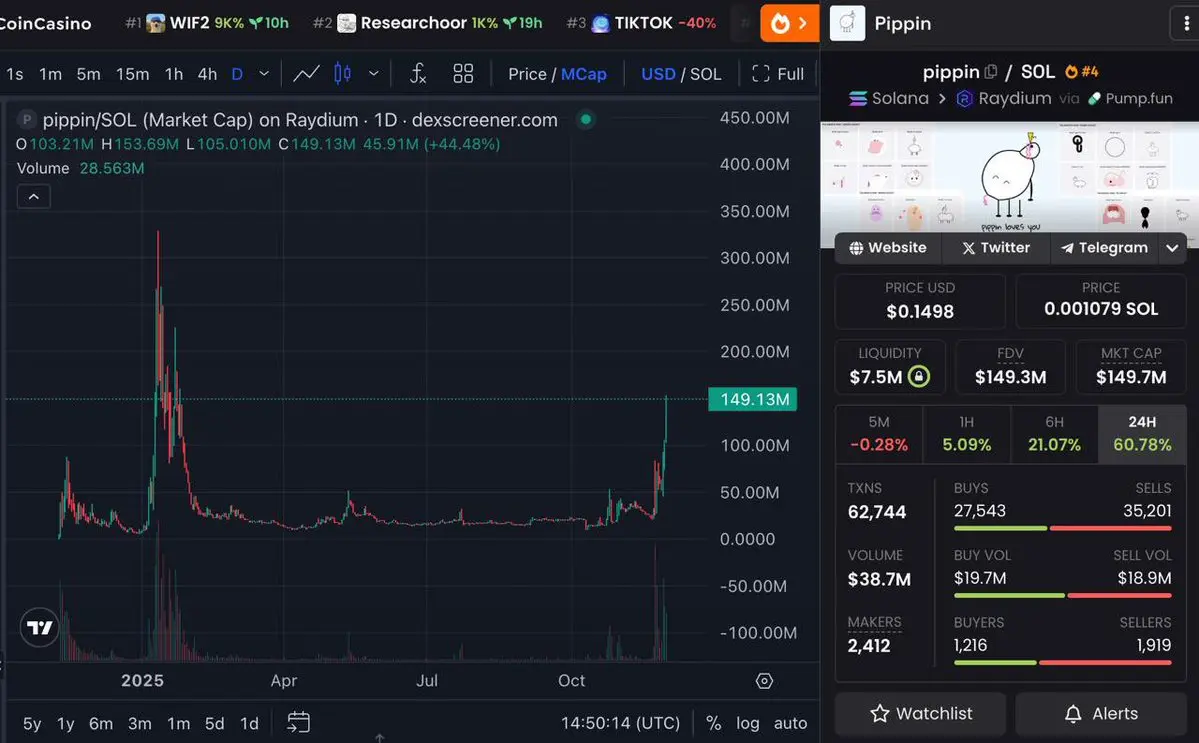Open Alerts for pippin
The height and width of the screenshot is (743, 1199).
1101,713
